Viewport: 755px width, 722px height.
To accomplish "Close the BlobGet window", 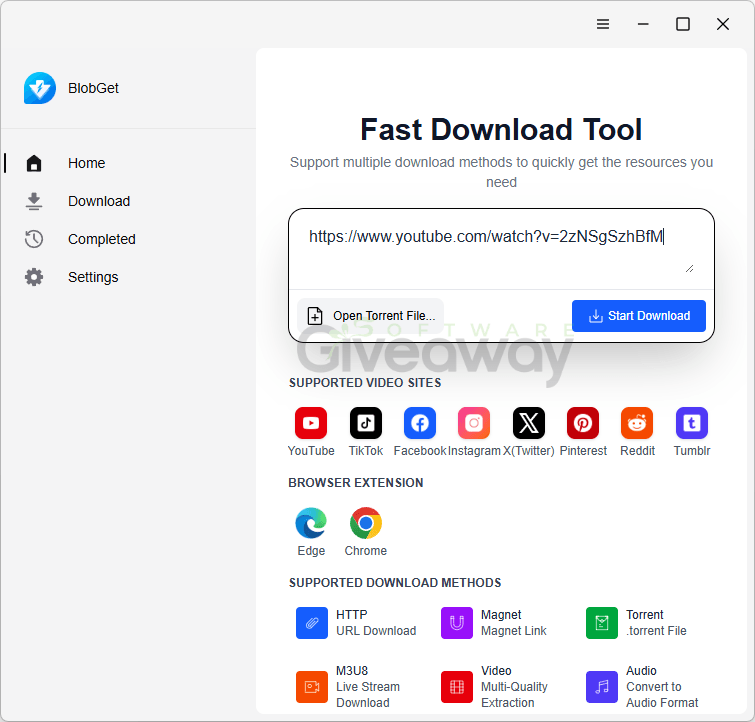I will [x=723, y=24].
